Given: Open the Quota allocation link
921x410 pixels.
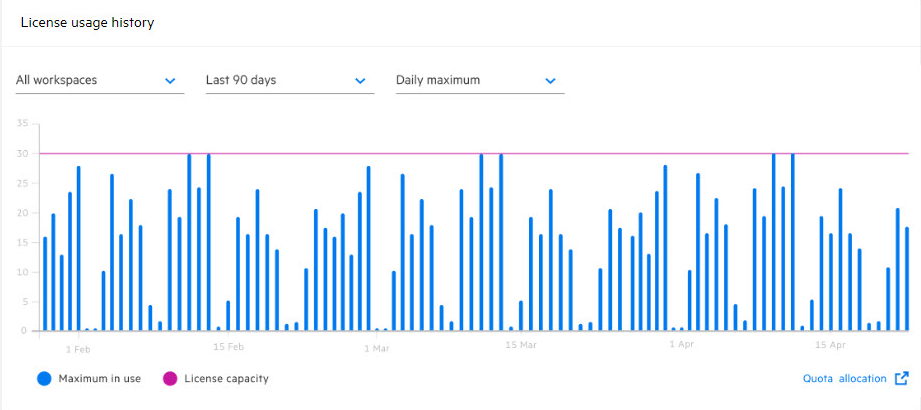Looking at the screenshot, I should tap(844, 379).
